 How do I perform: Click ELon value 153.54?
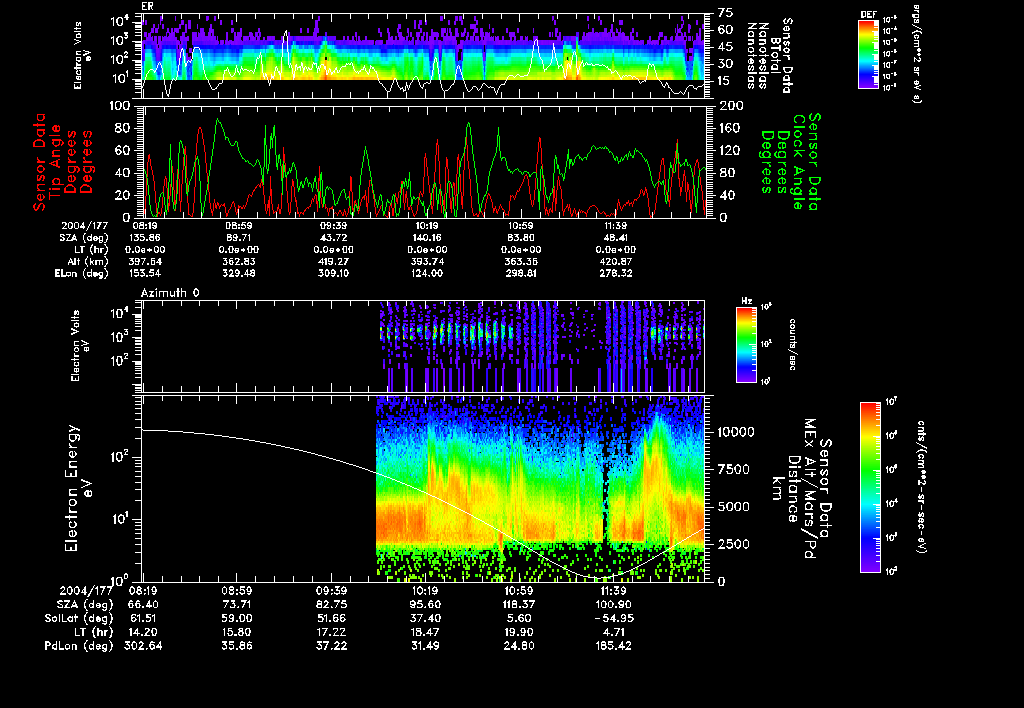click(146, 273)
